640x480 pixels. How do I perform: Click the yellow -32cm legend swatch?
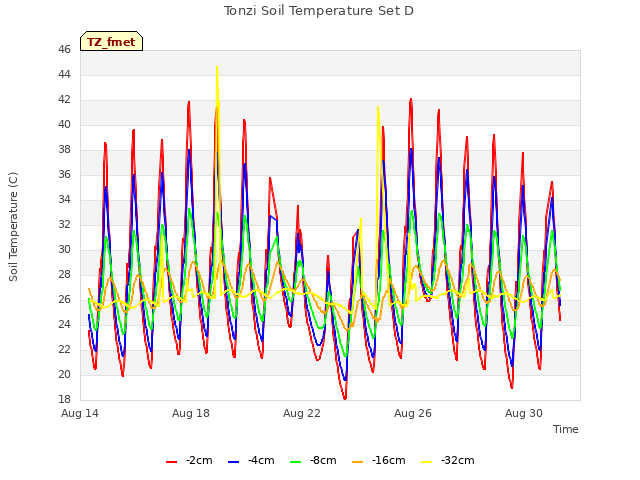427,462
